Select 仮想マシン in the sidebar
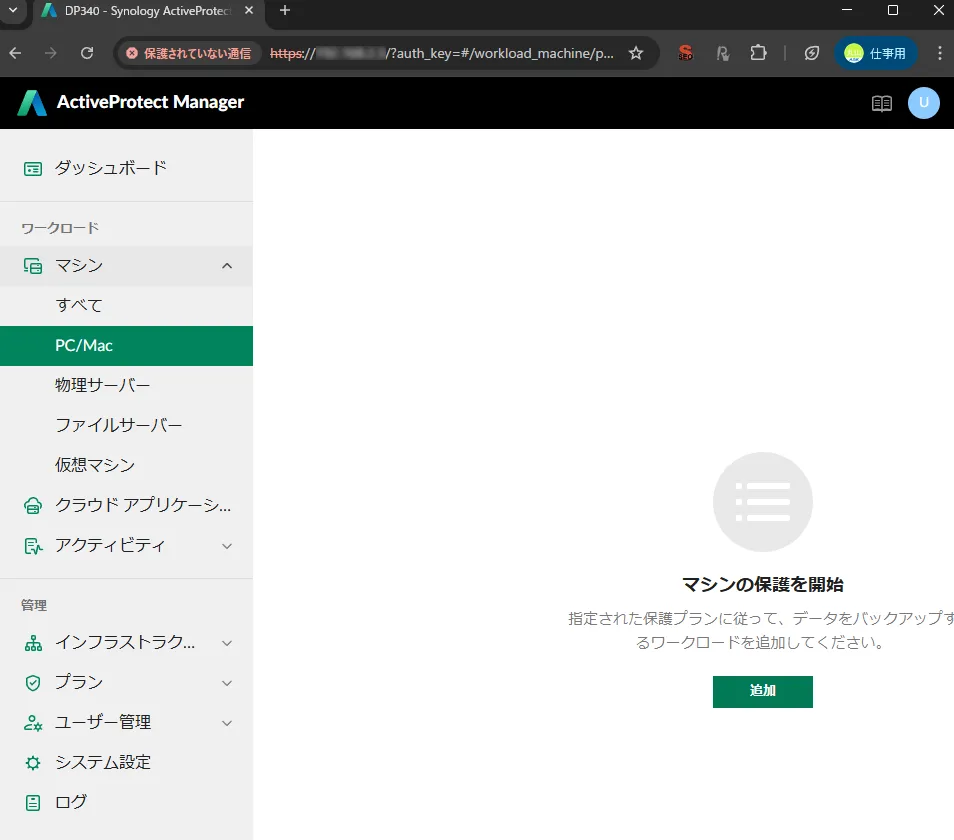Image resolution: width=954 pixels, height=840 pixels. (x=126, y=465)
